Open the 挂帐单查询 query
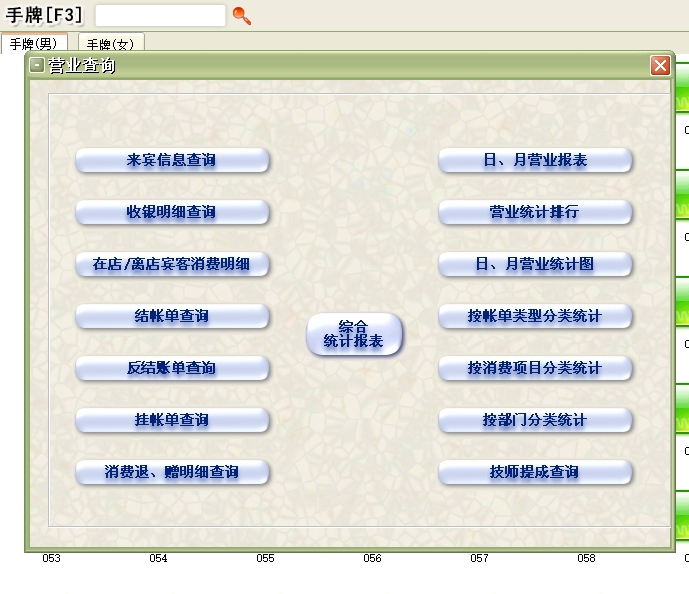The height and width of the screenshot is (594, 689). (172, 420)
